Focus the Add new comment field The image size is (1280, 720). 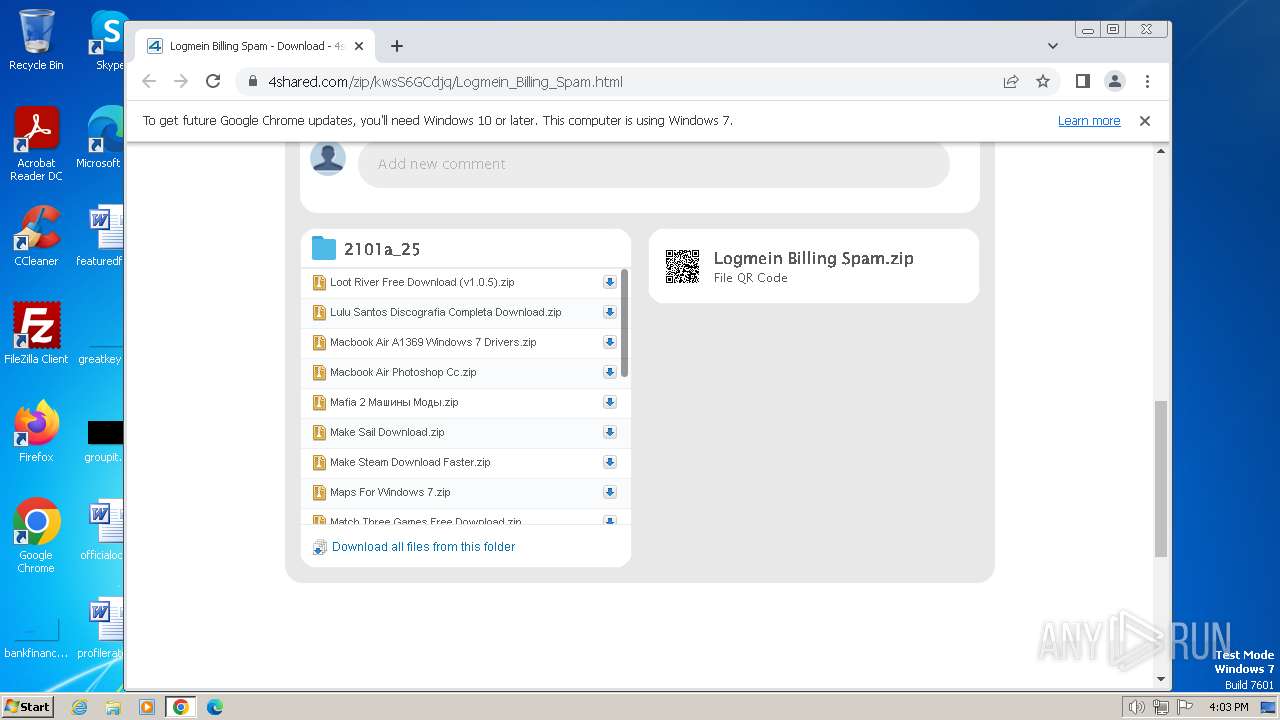click(x=653, y=164)
